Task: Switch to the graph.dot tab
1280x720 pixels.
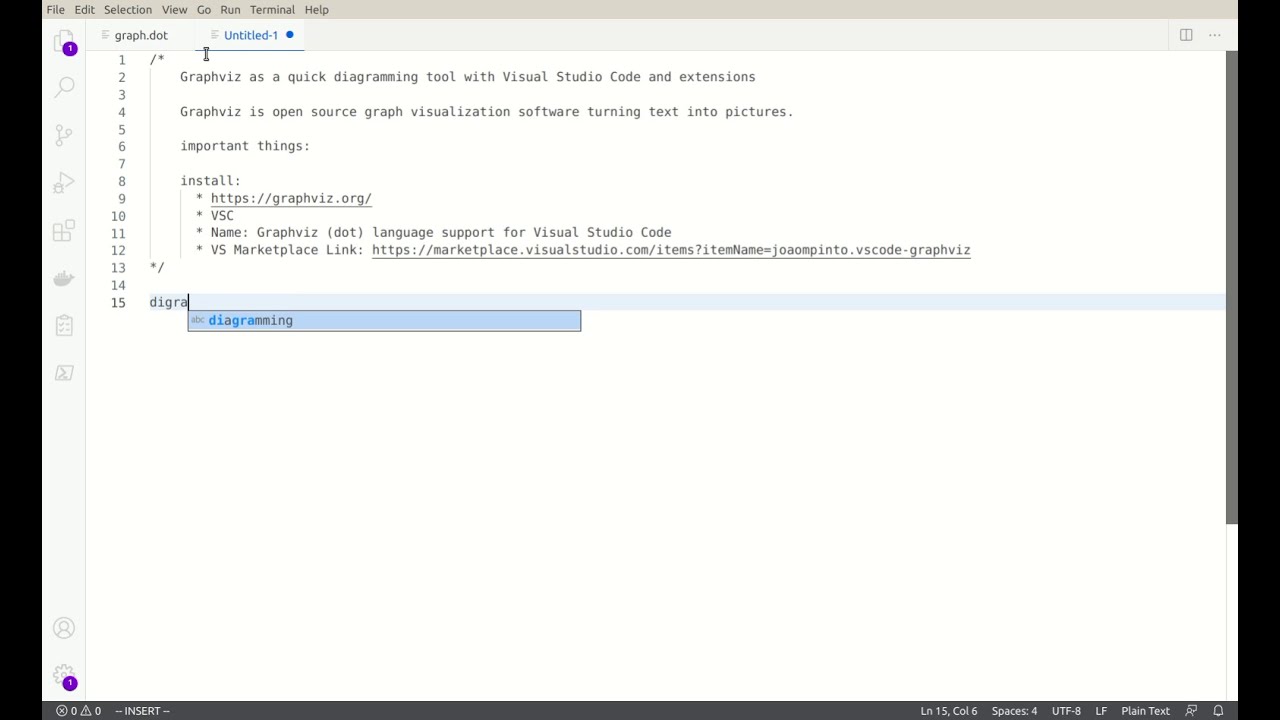Action: [x=141, y=35]
